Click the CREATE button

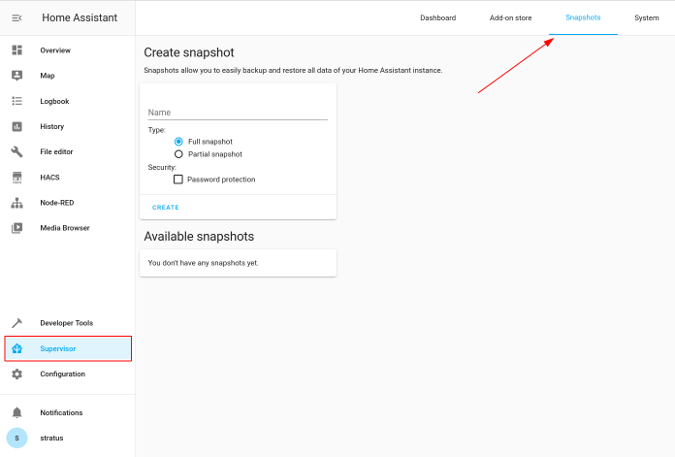coord(166,207)
